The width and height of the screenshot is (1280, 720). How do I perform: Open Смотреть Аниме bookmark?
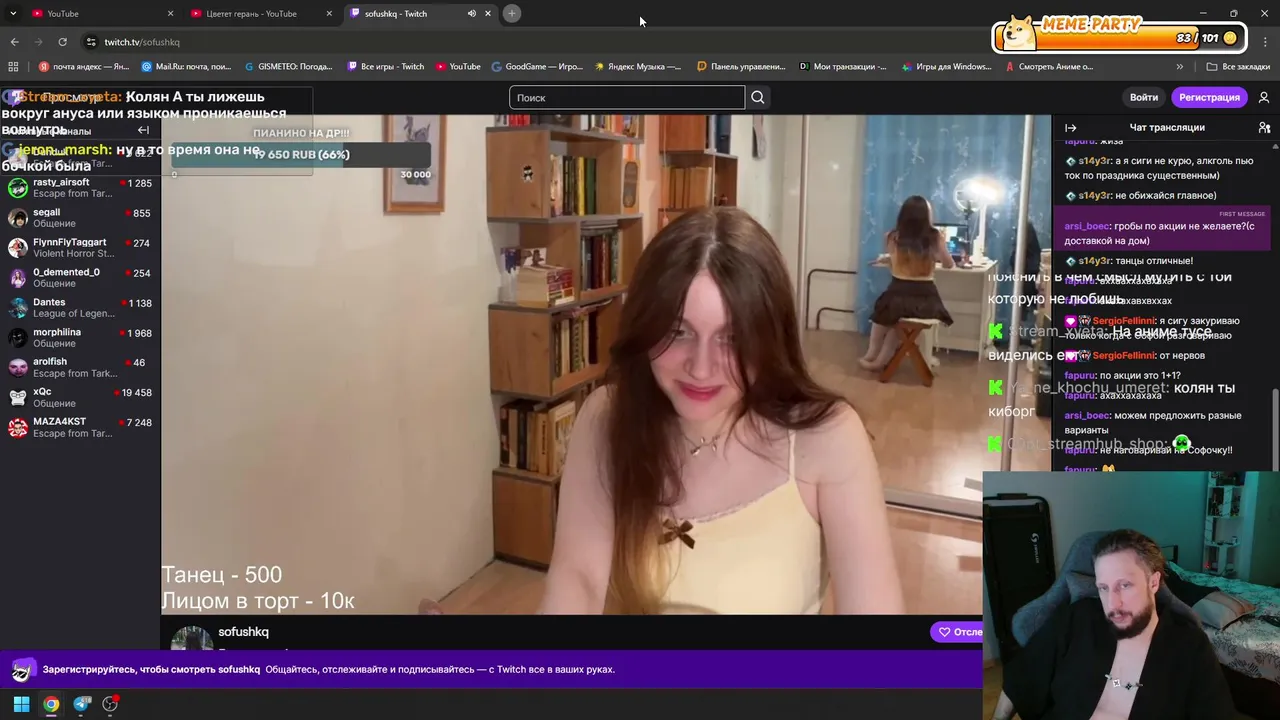coord(1049,66)
